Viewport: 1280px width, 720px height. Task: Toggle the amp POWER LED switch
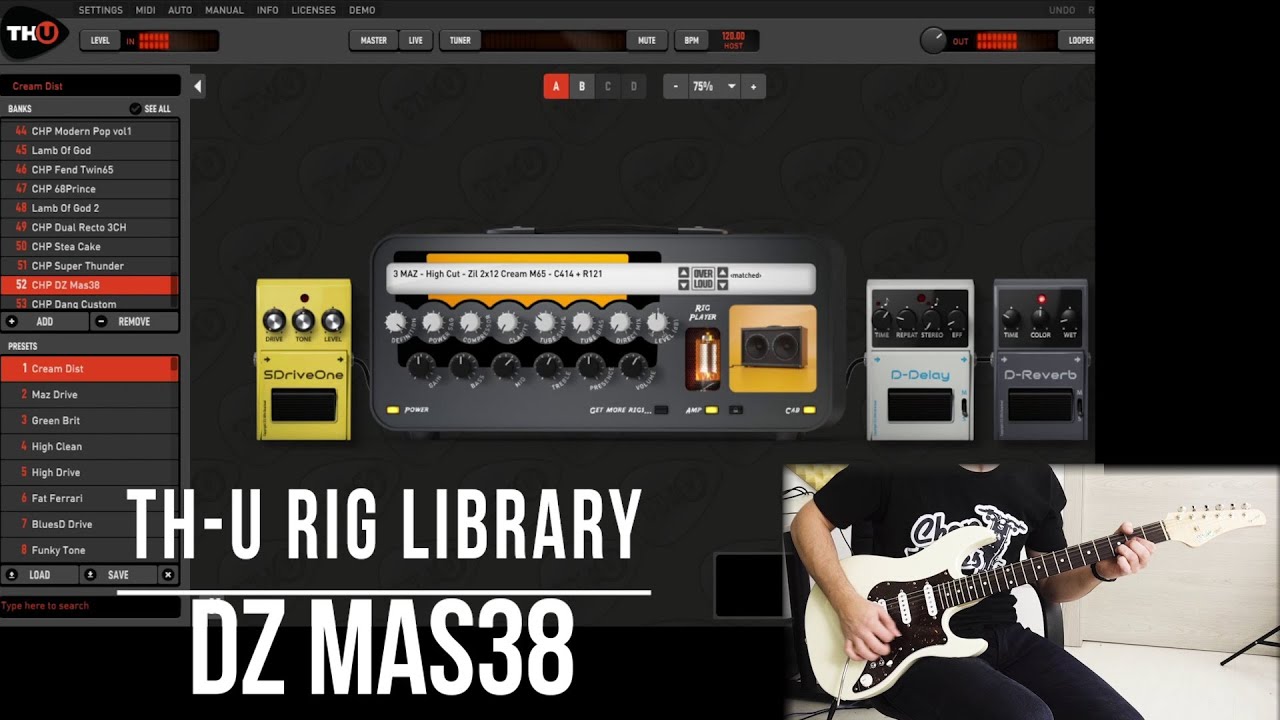[394, 410]
